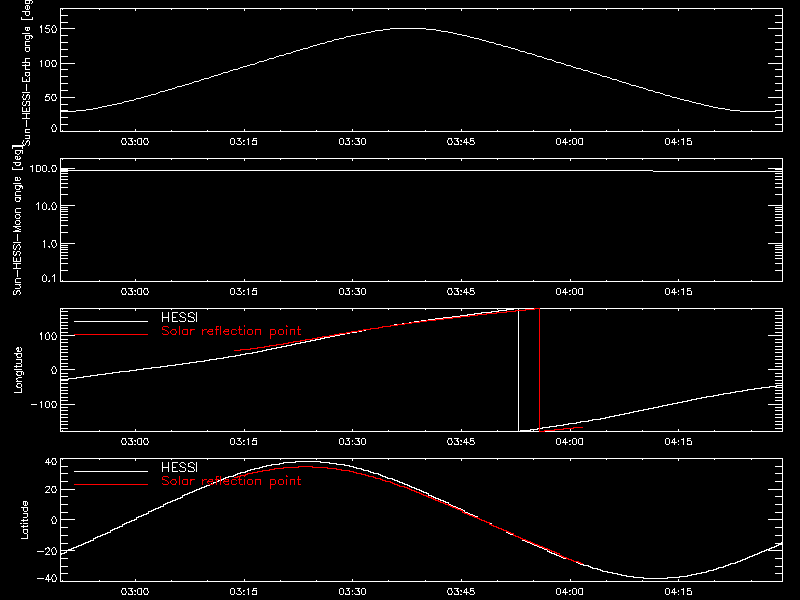Click the red vertical longitude wrap line
The width and height of the screenshot is (800, 600).
pyautogui.click(x=539, y=370)
